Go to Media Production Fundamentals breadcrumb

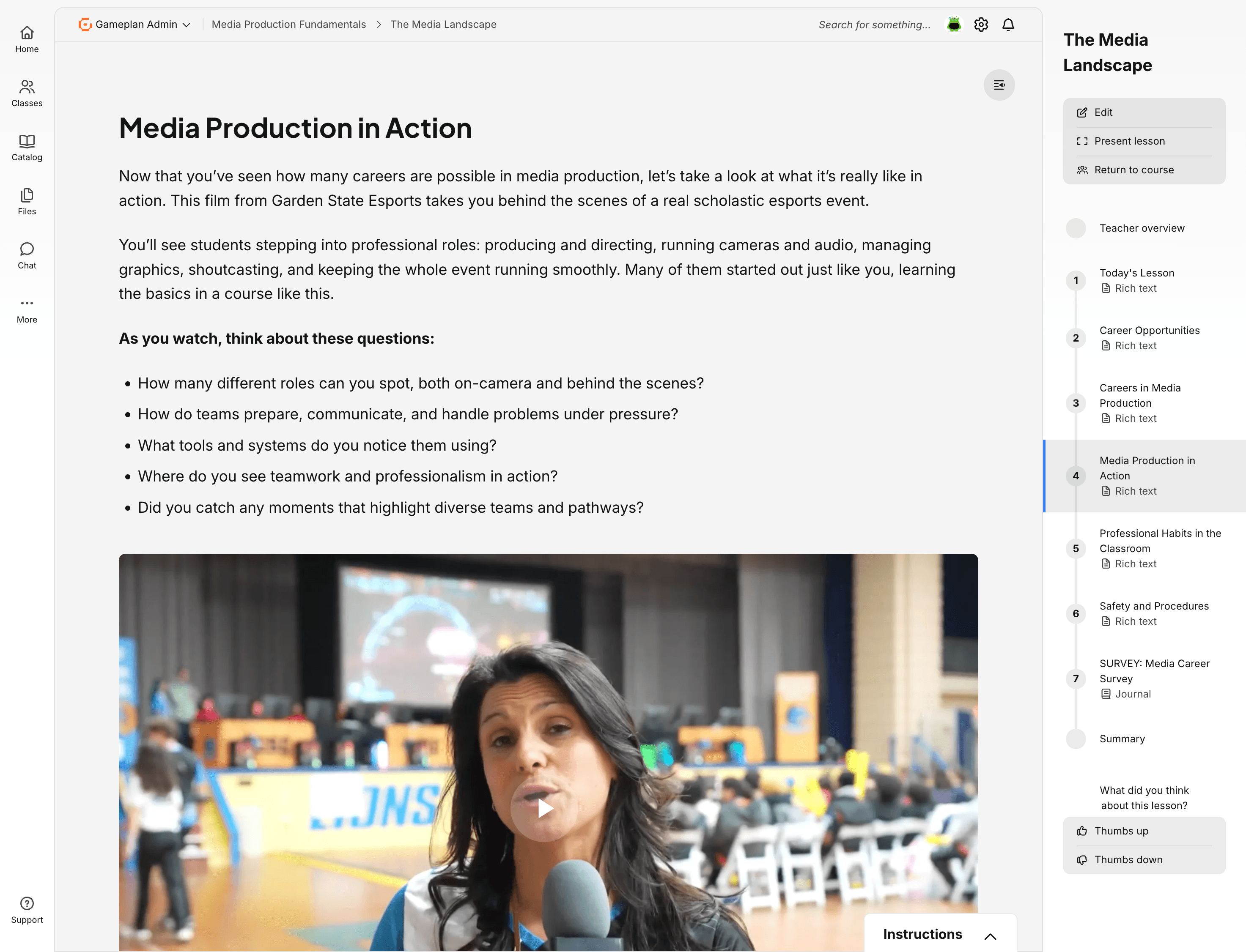tap(288, 25)
